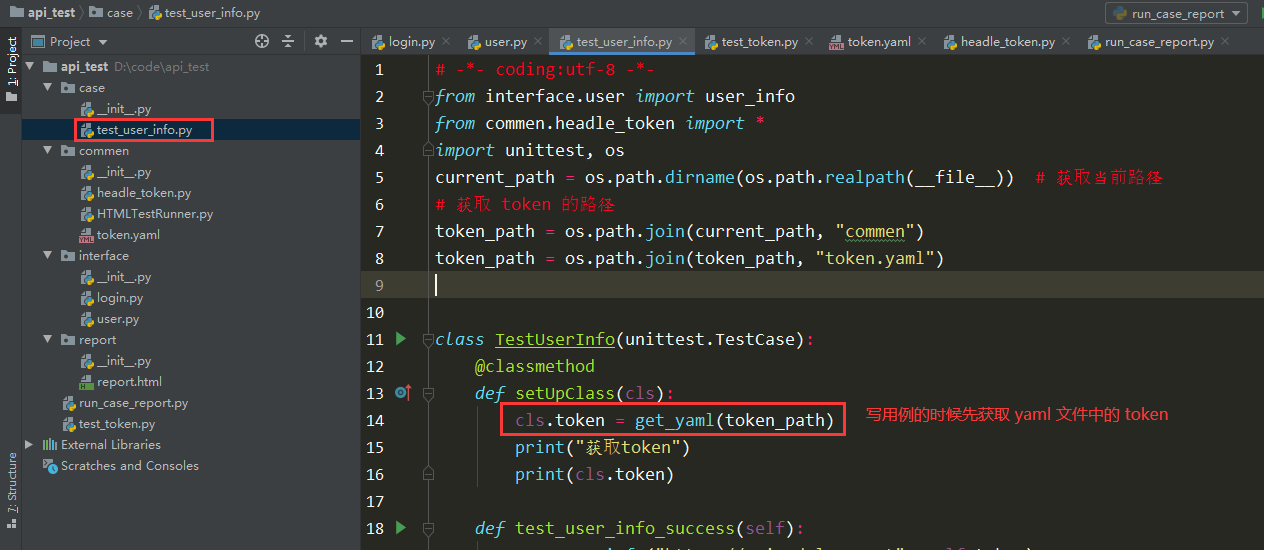Click case in the breadcrumb bar
This screenshot has height=550, width=1264.
click(111, 13)
